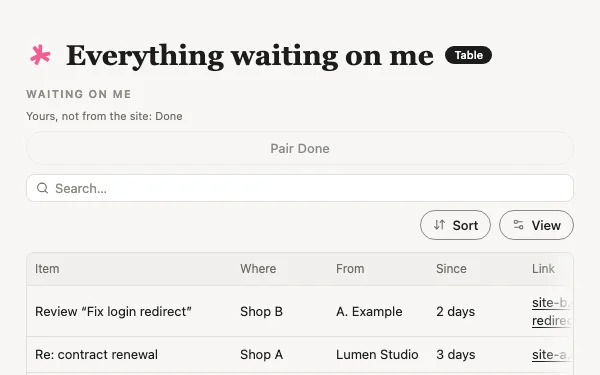Select the Re: contract renewal item
The width and height of the screenshot is (600, 375).
pyautogui.click(x=96, y=354)
